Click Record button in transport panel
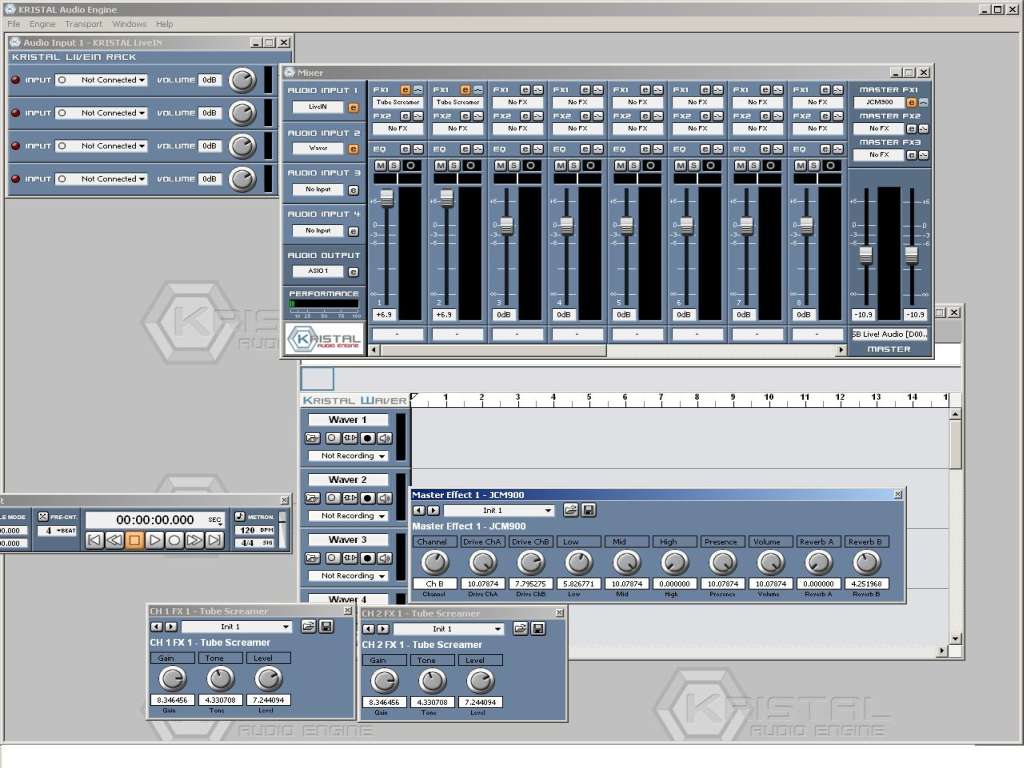Screen dimensions: 1024x768 click(174, 540)
